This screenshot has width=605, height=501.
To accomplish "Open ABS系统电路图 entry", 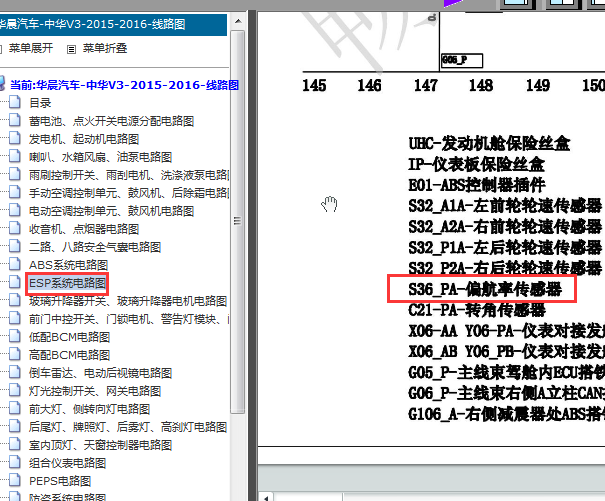I will (68, 265).
